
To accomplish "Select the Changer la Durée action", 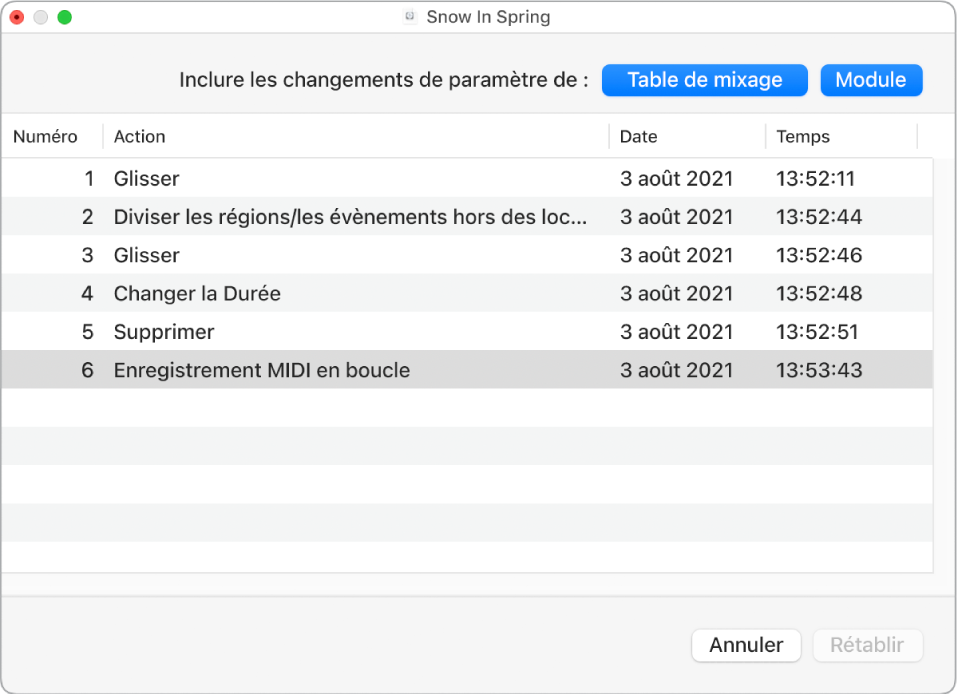I will pyautogui.click(x=196, y=293).
